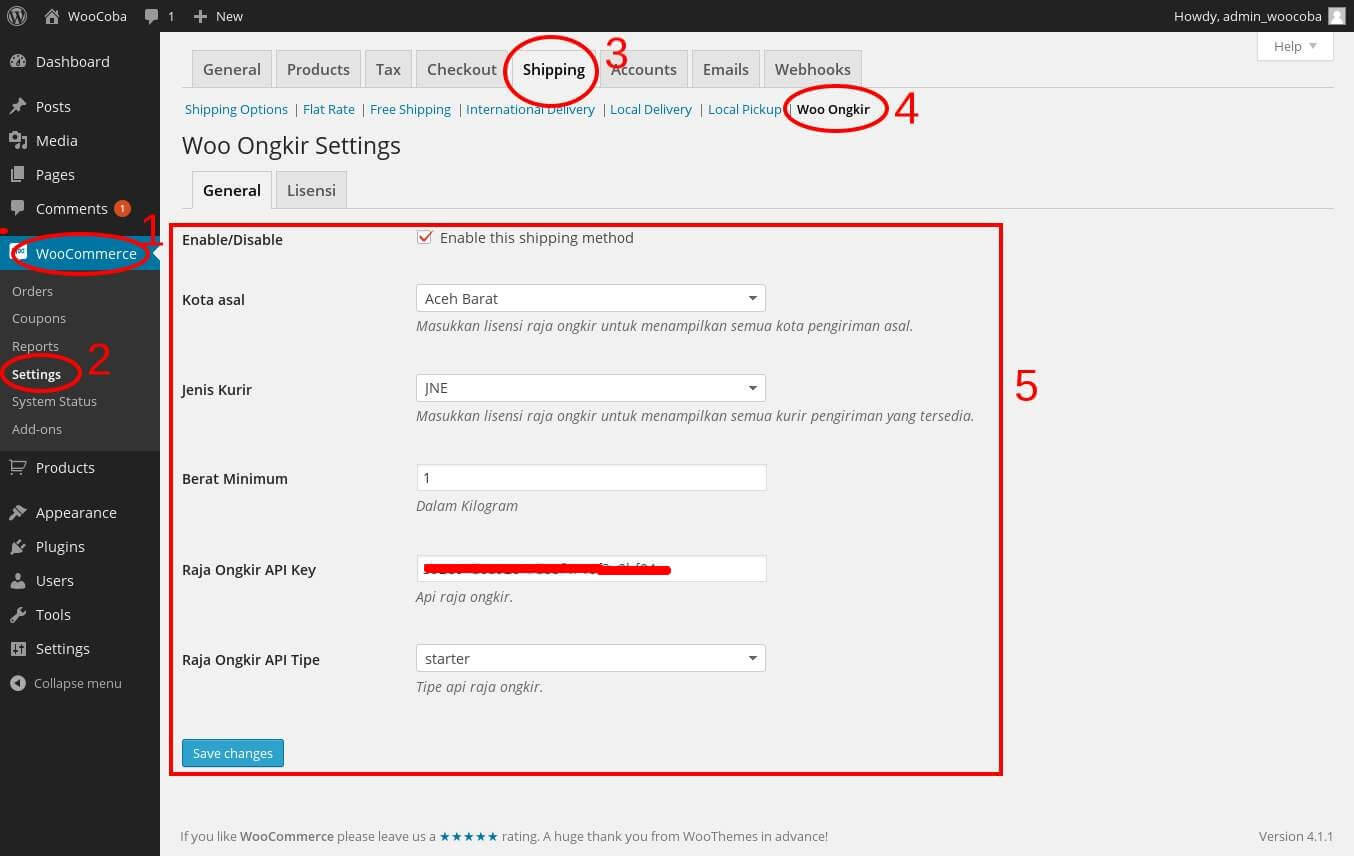Image resolution: width=1354 pixels, height=856 pixels.
Task: Open Posts via the pushpin icon
Action: coord(18,106)
